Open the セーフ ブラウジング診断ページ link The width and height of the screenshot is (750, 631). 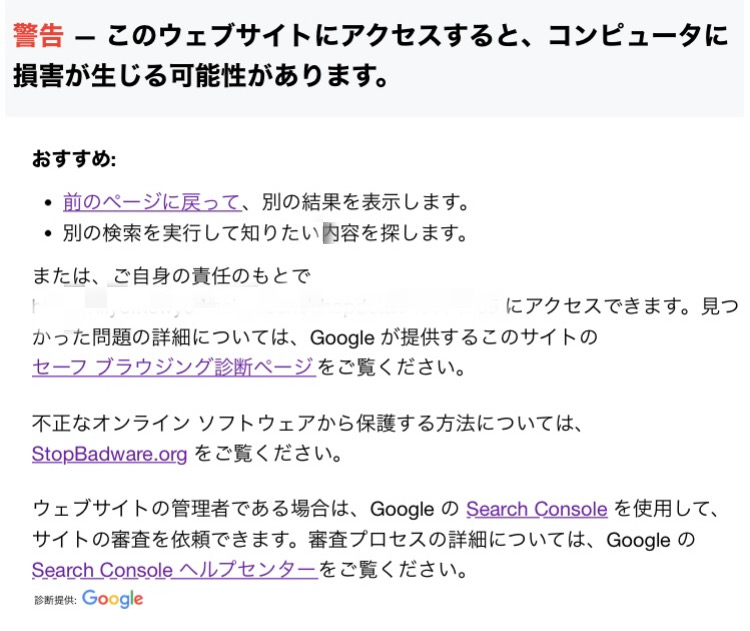click(174, 367)
